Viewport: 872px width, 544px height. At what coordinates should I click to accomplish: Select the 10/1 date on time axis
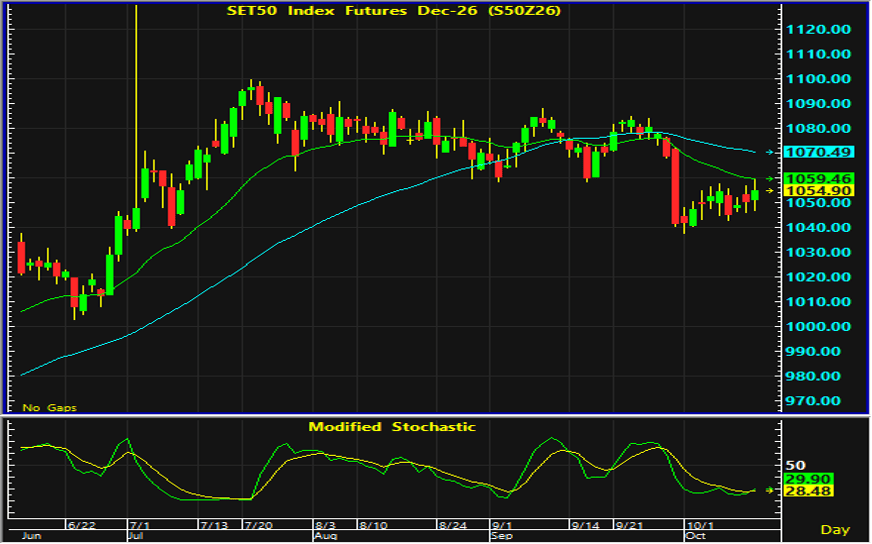[700, 526]
